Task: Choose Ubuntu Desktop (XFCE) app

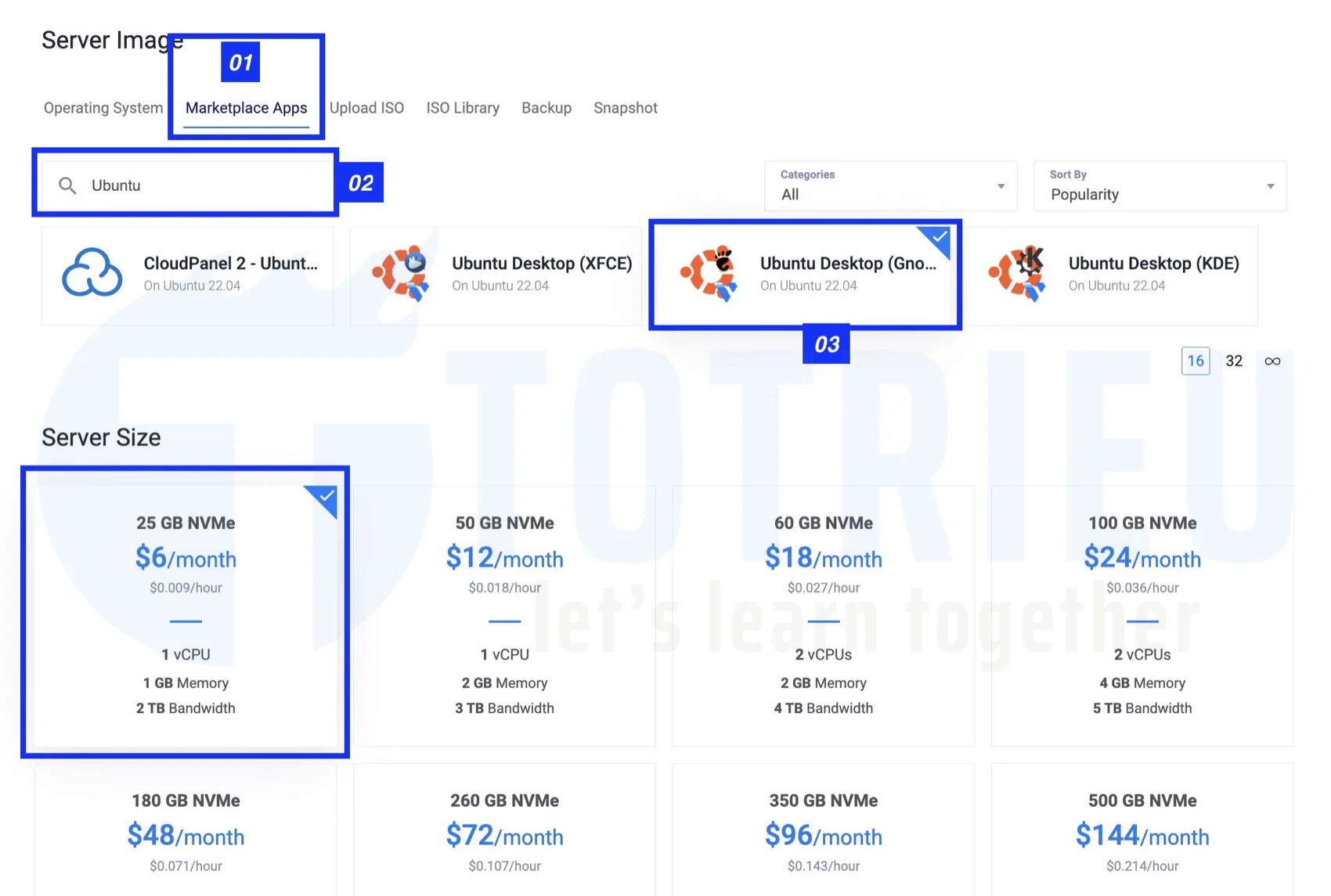Action: pyautogui.click(x=496, y=275)
